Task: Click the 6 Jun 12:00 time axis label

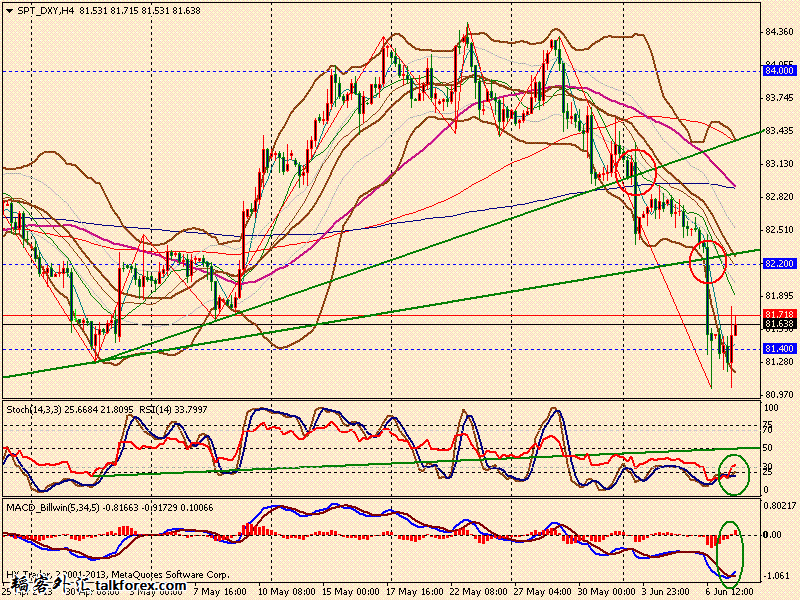Action: (x=724, y=591)
